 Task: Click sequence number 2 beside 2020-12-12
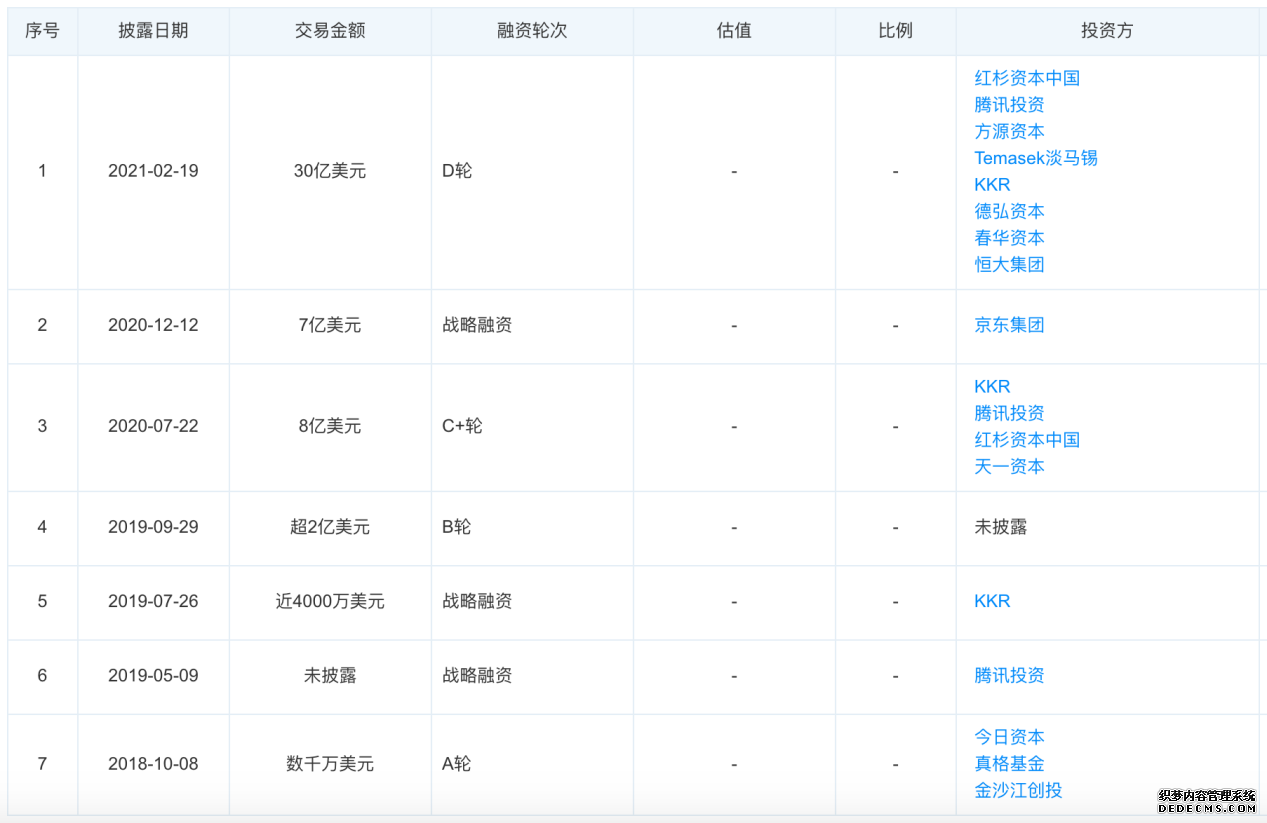pos(42,325)
